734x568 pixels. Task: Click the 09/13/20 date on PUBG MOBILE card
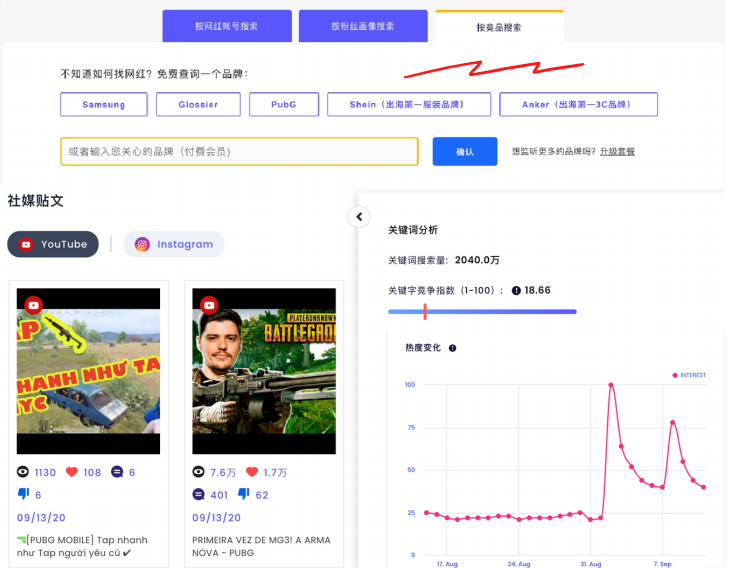pyautogui.click(x=41, y=517)
